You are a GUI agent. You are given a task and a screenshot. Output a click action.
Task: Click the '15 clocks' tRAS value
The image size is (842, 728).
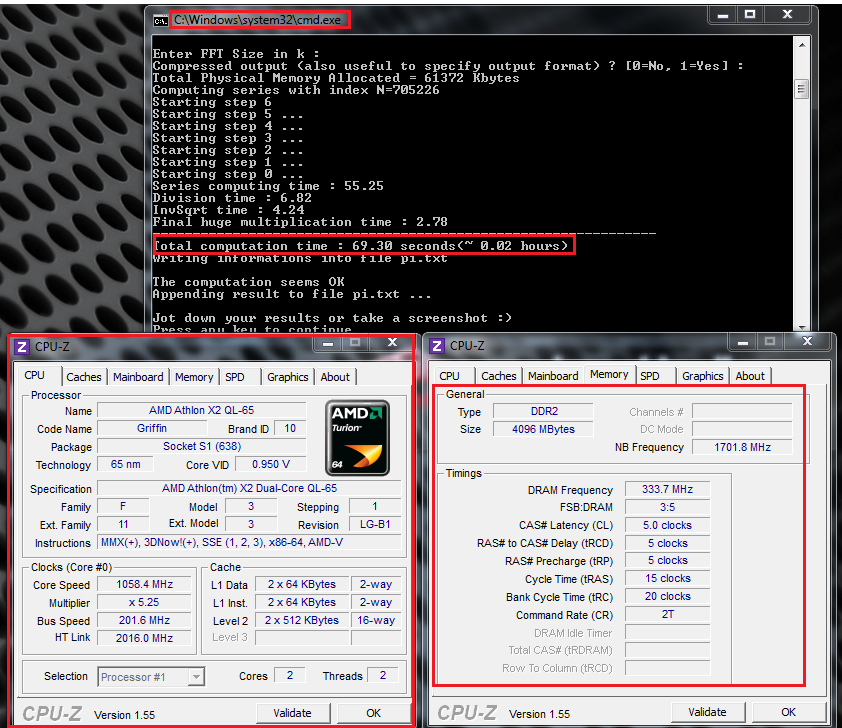point(667,579)
